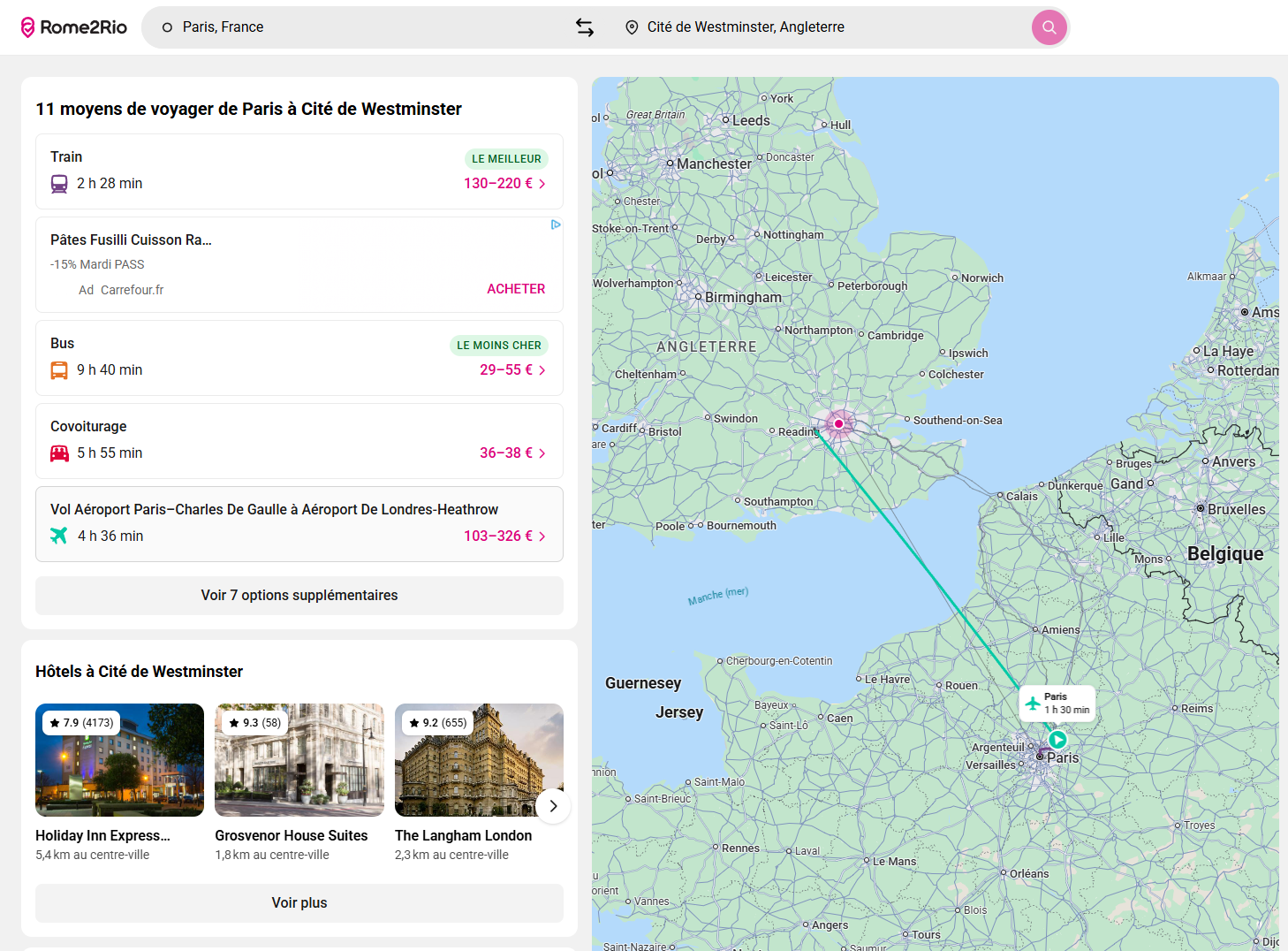
Task: Swap origin and destination arrows
Action: click(585, 27)
